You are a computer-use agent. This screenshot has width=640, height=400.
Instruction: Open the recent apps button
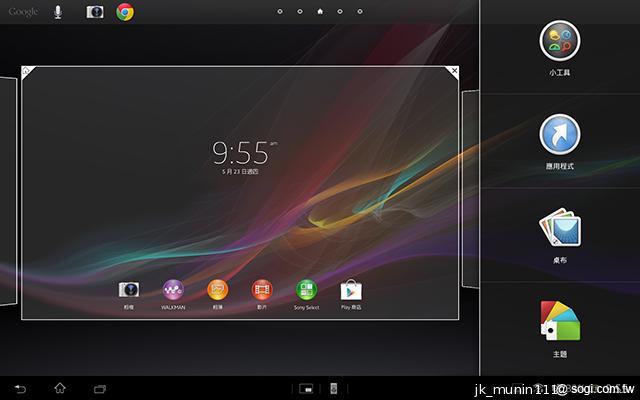click(x=100, y=389)
